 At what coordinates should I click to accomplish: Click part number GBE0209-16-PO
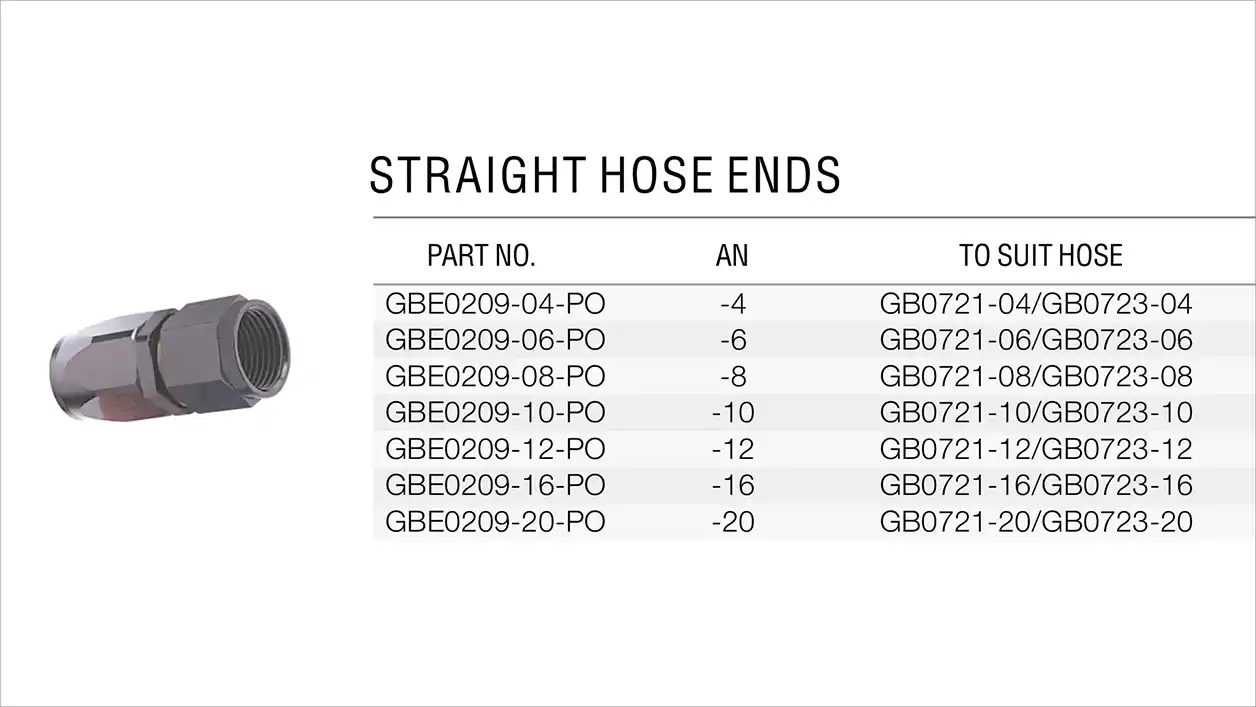(496, 485)
